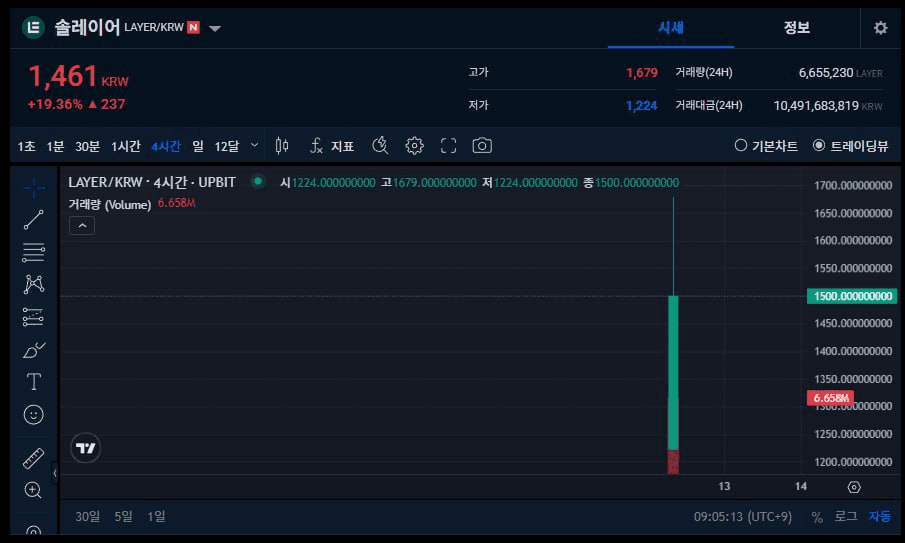Image resolution: width=905 pixels, height=543 pixels.
Task: Click the 1500.000000000 current price label
Action: point(852,296)
